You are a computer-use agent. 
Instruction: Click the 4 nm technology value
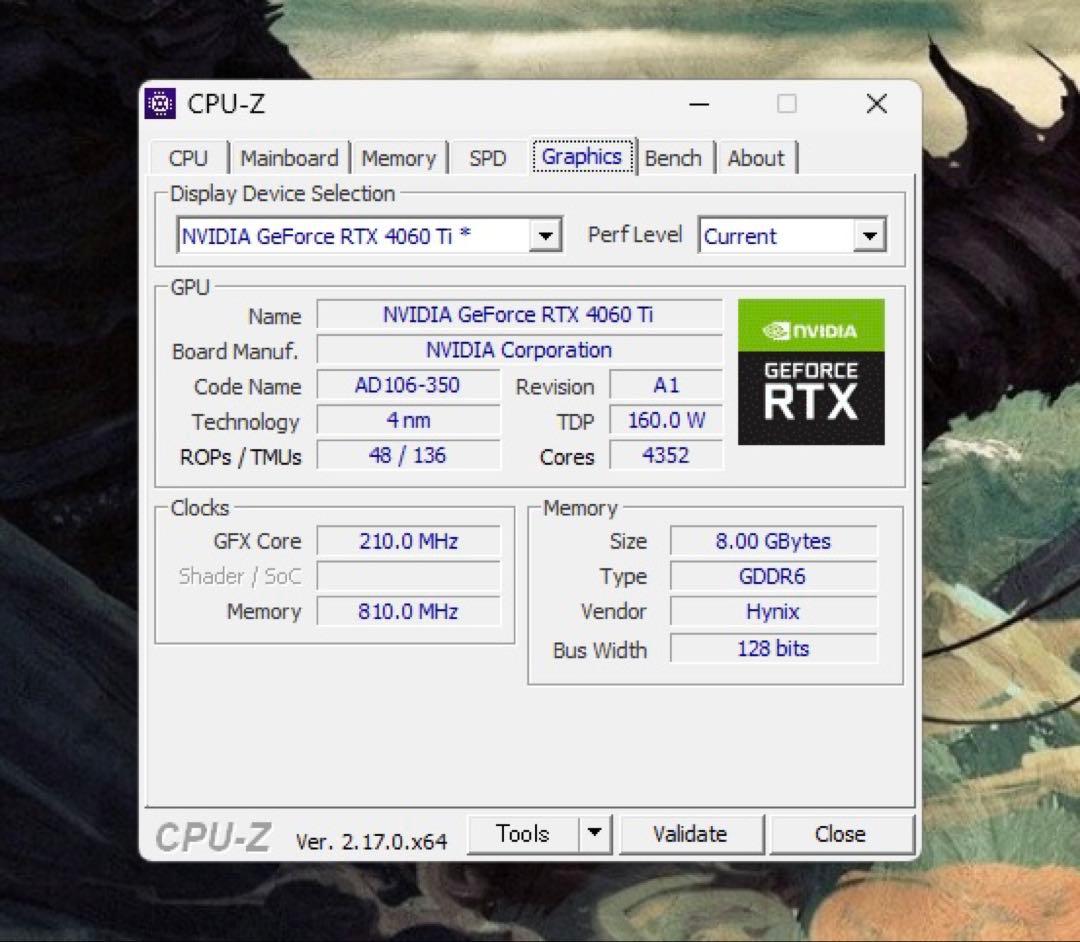[408, 420]
